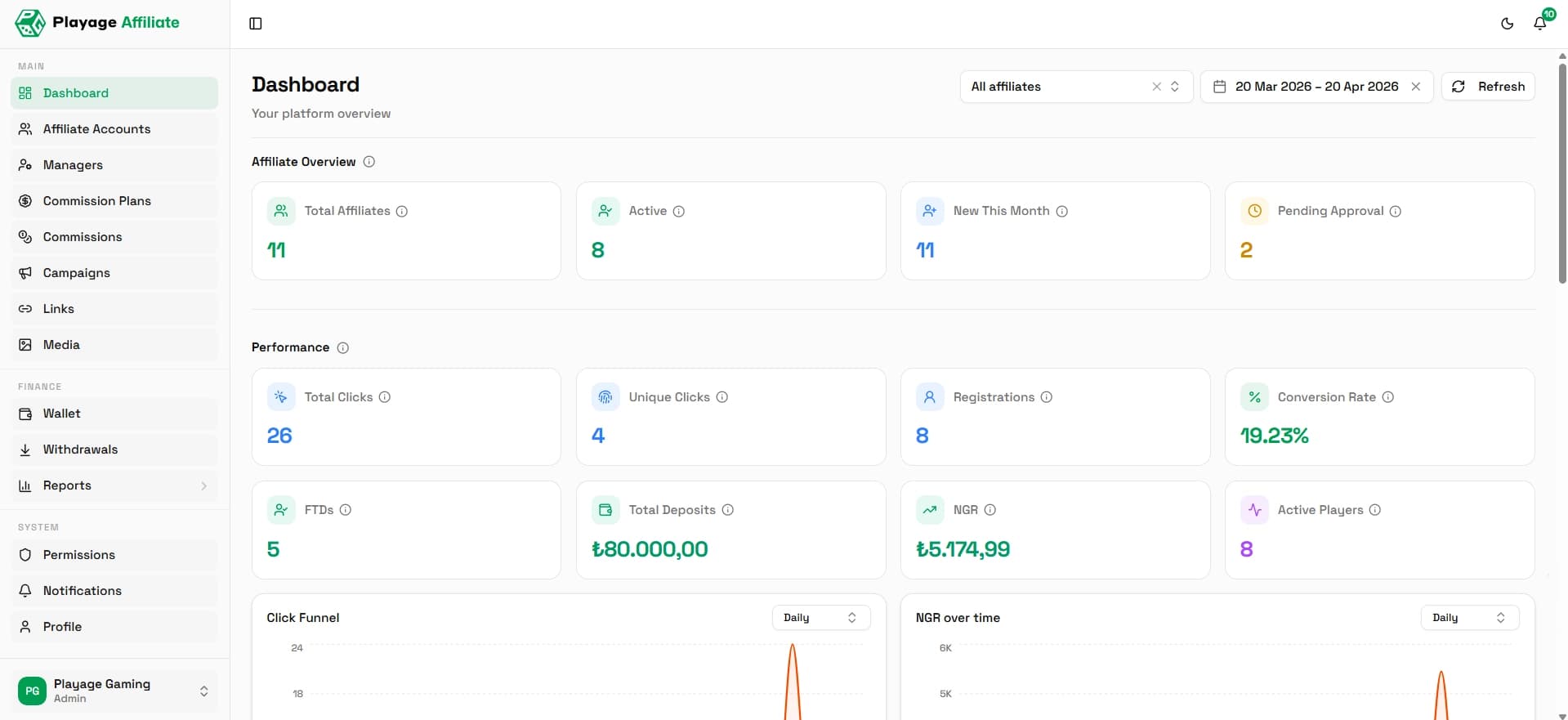1568x720 pixels.
Task: Clear the selected date range
Action: pos(1416,87)
